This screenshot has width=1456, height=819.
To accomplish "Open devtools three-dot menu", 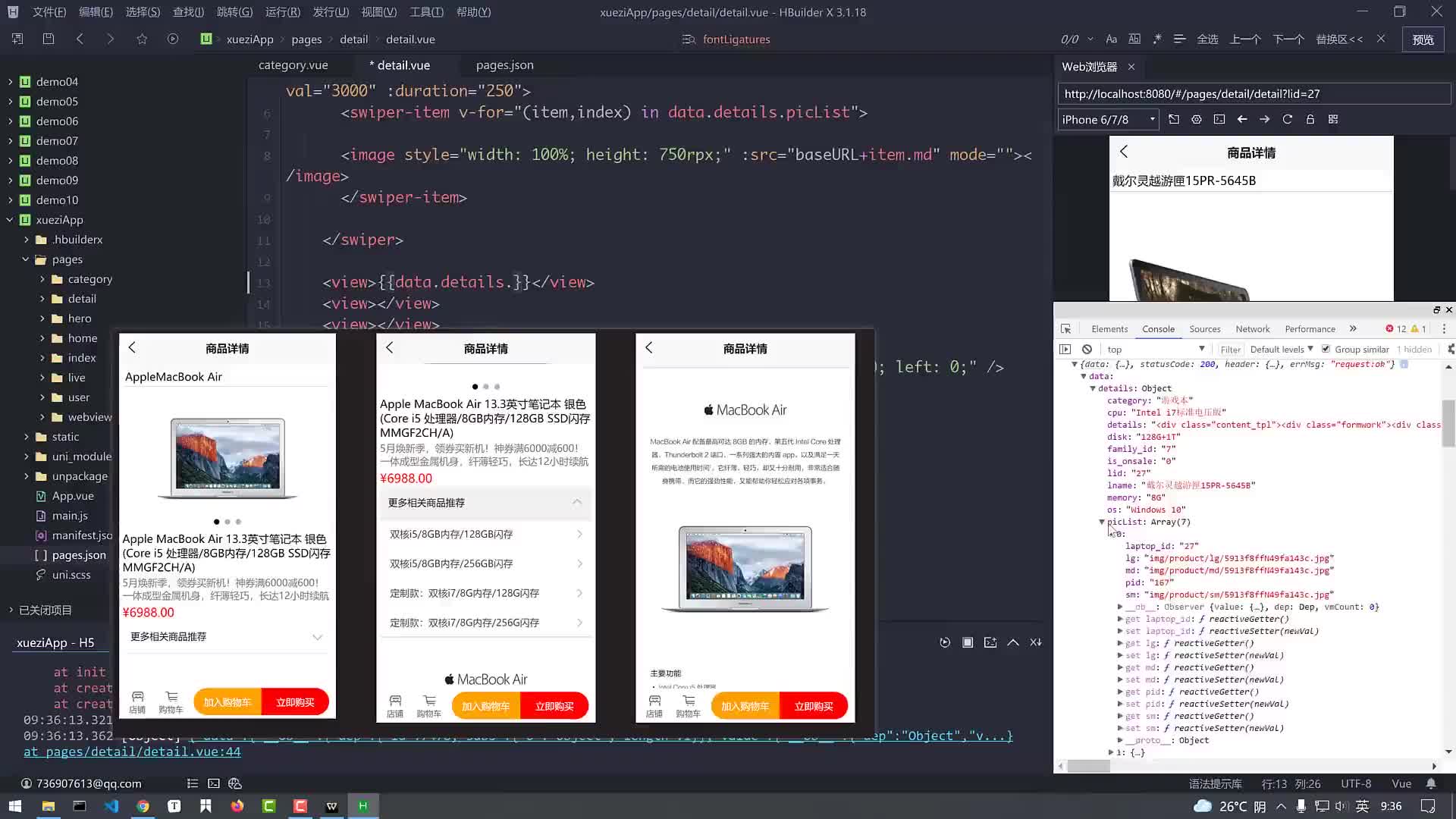I will tap(1444, 329).
